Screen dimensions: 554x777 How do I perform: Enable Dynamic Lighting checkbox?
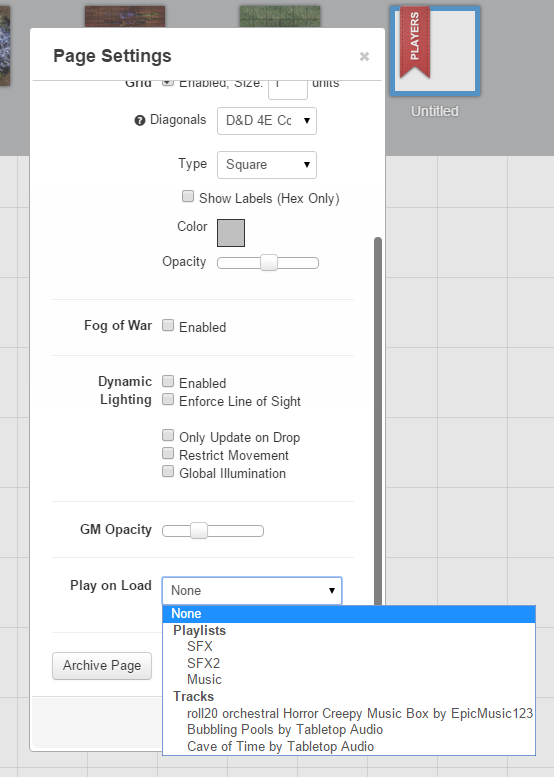[x=168, y=382]
